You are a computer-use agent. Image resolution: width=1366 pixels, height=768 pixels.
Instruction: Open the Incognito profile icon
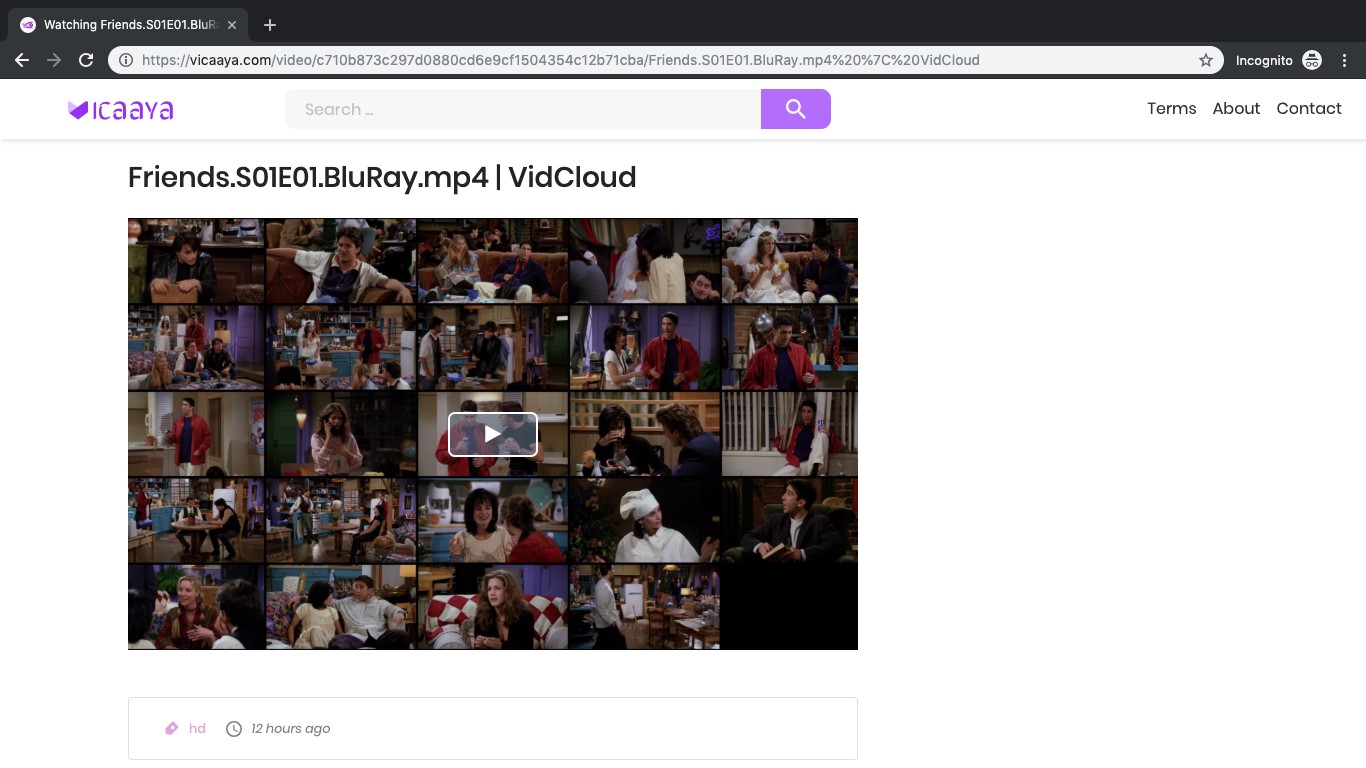pyautogui.click(x=1312, y=60)
